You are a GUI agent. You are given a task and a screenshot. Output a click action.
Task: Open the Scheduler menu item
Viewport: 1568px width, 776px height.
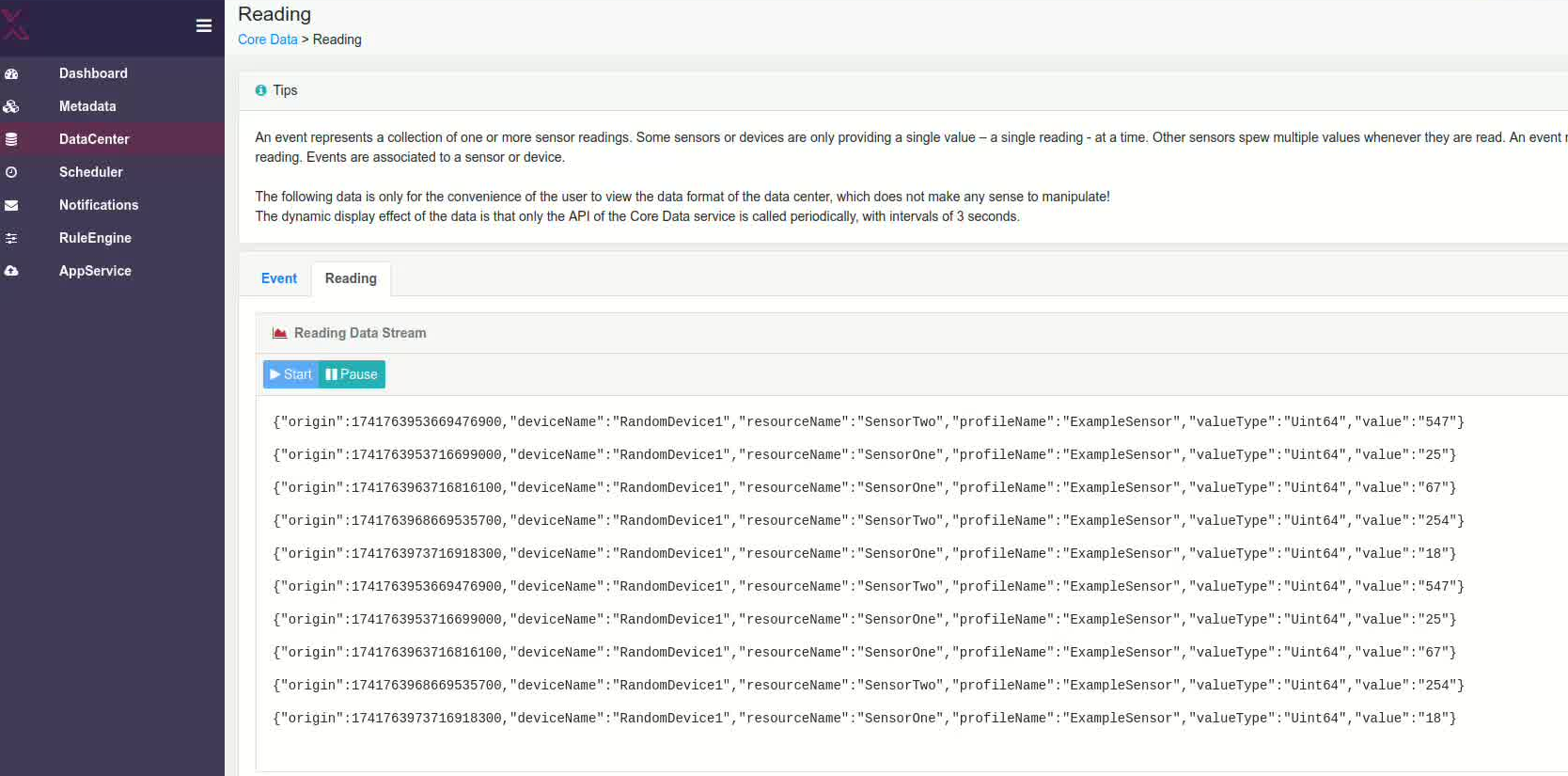point(91,172)
